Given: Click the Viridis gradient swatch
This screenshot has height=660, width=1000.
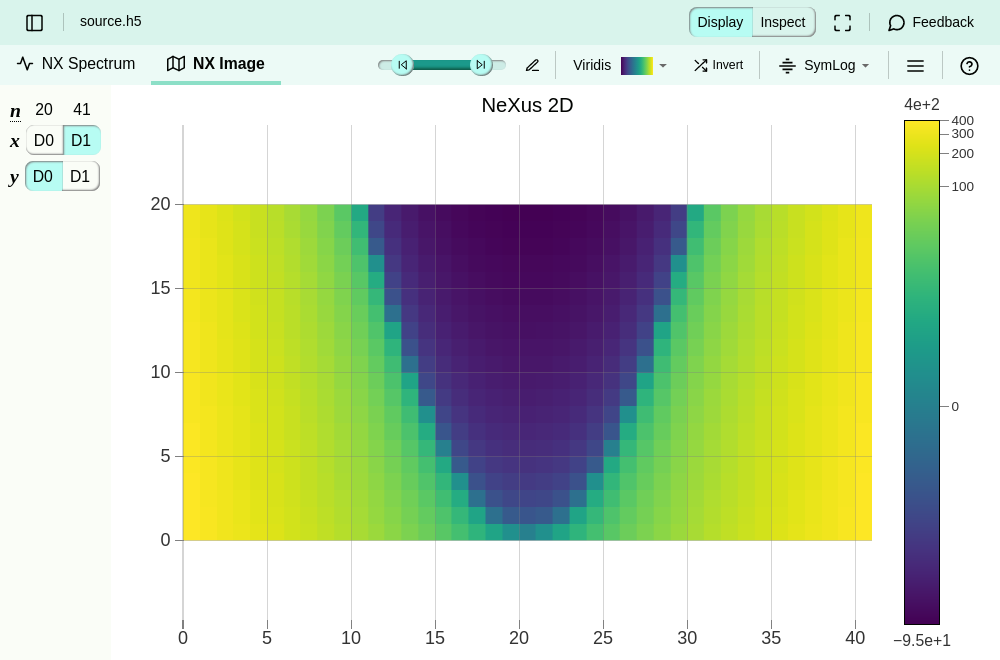Looking at the screenshot, I should point(636,66).
